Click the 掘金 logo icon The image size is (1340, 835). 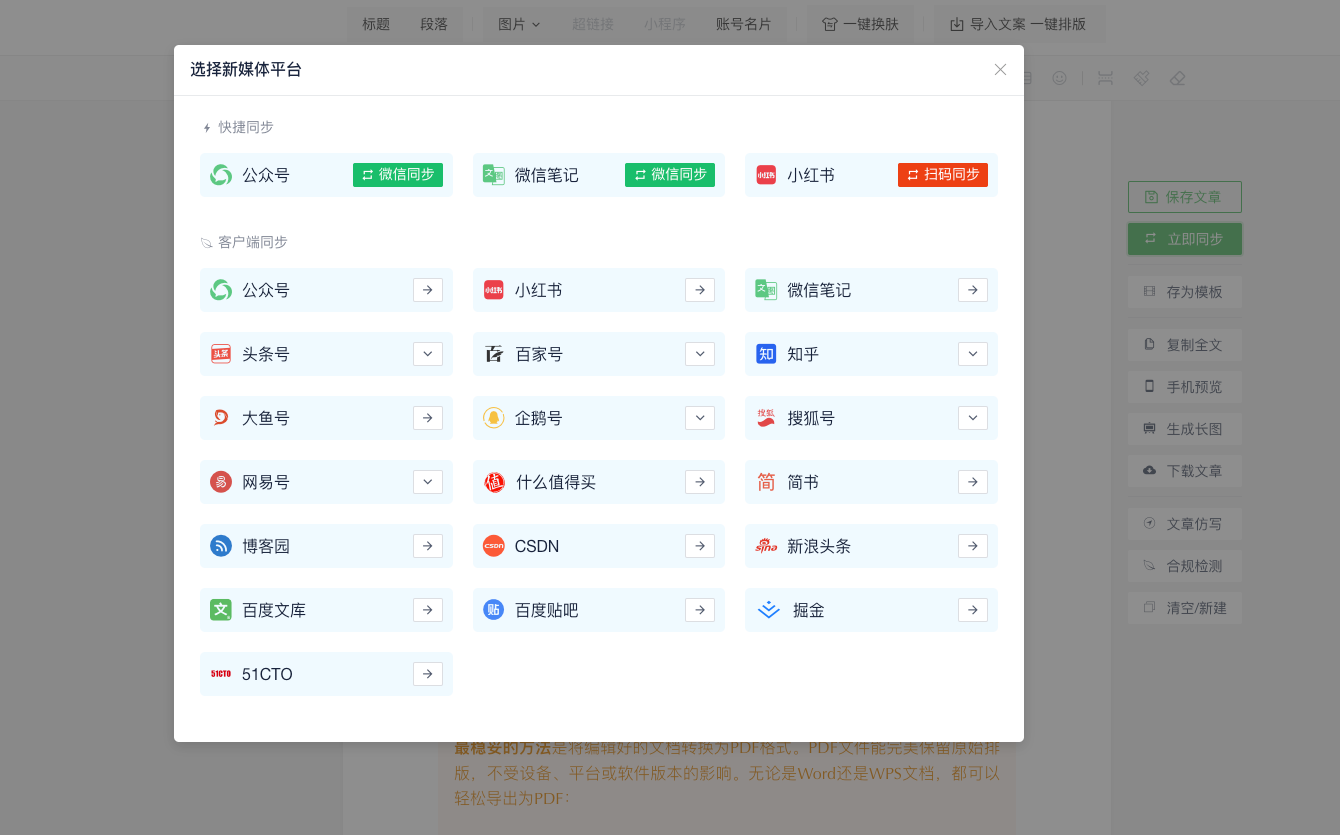click(768, 610)
